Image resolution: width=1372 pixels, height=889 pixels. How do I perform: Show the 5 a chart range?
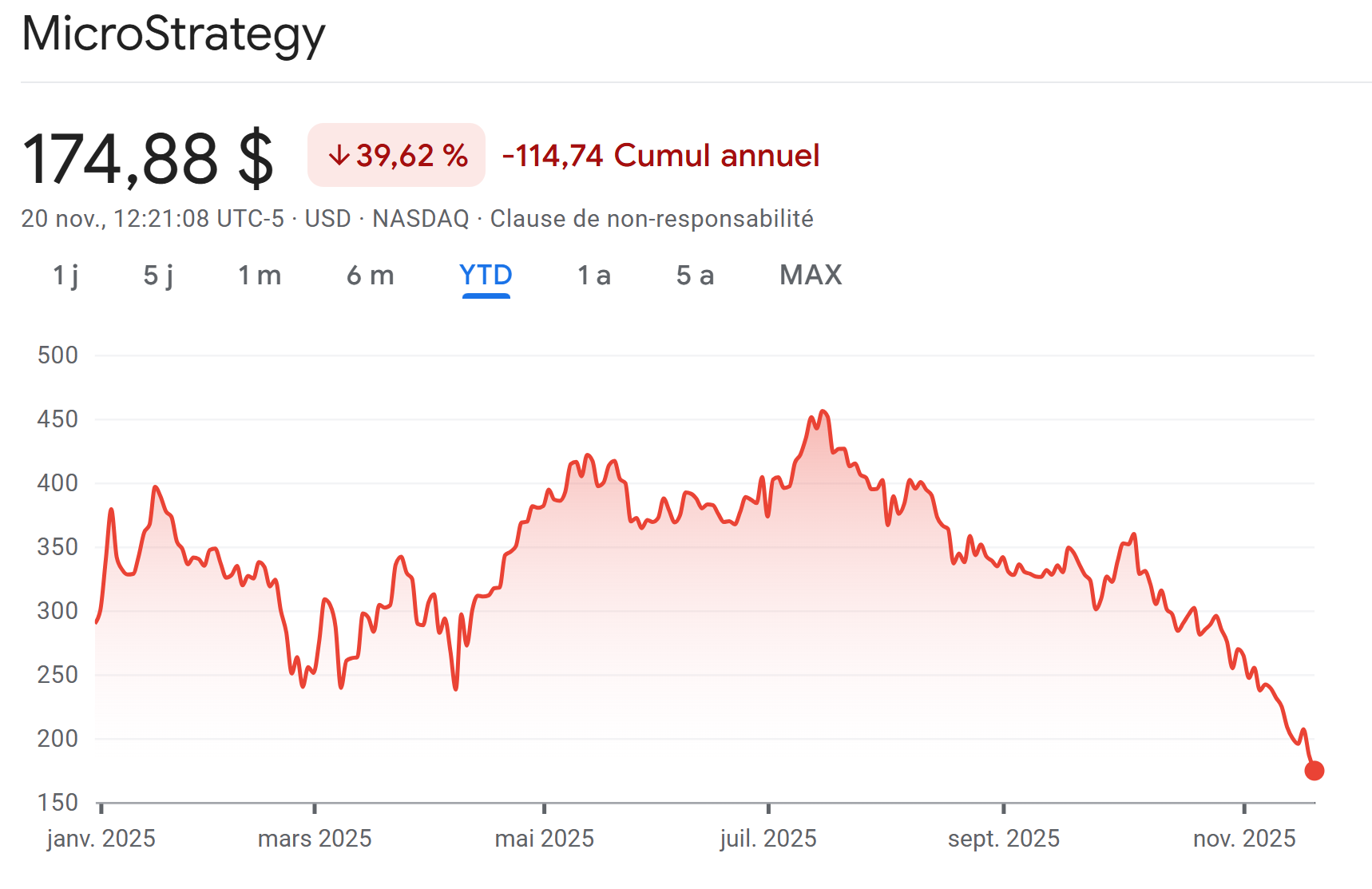click(695, 276)
